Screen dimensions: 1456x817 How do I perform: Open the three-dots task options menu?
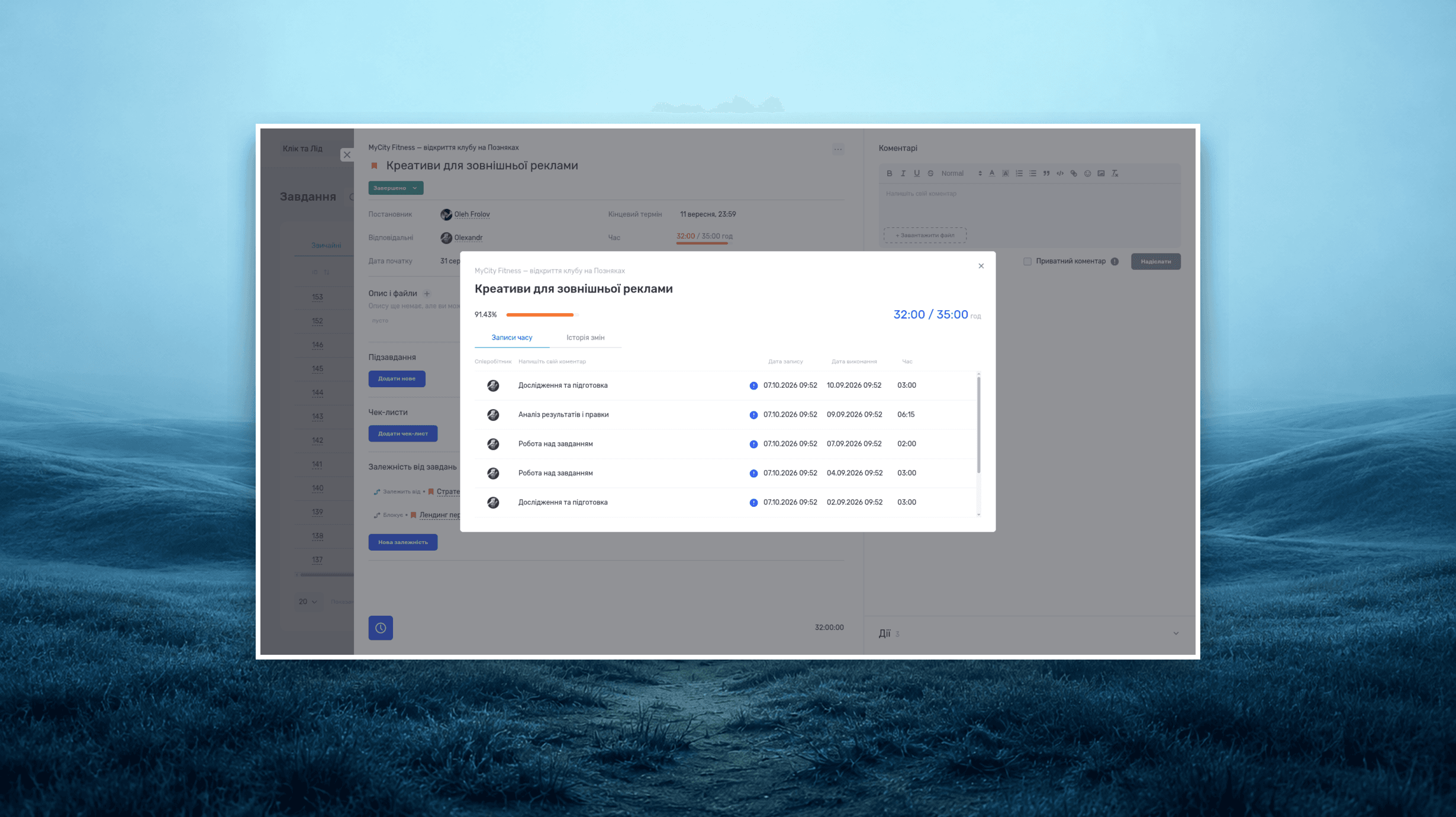click(838, 149)
